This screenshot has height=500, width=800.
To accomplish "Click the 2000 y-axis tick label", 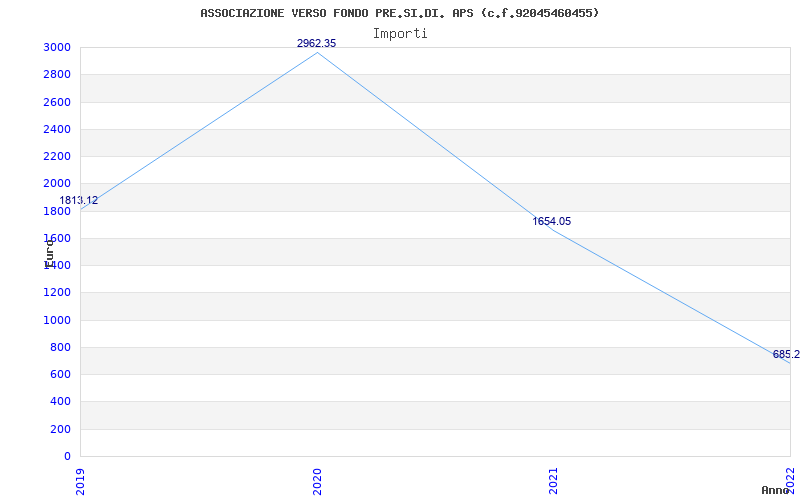I will click(x=57, y=184).
